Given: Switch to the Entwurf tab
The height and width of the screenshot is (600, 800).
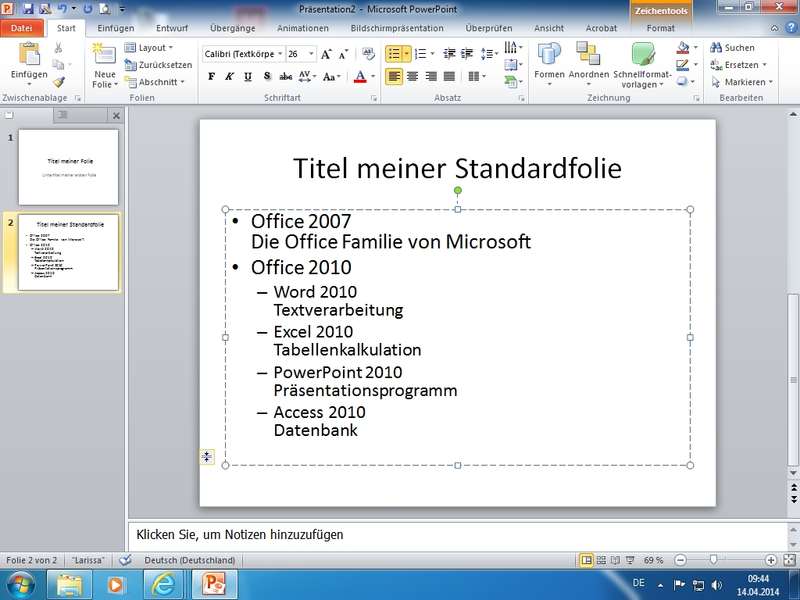Looking at the screenshot, I should click(x=172, y=28).
